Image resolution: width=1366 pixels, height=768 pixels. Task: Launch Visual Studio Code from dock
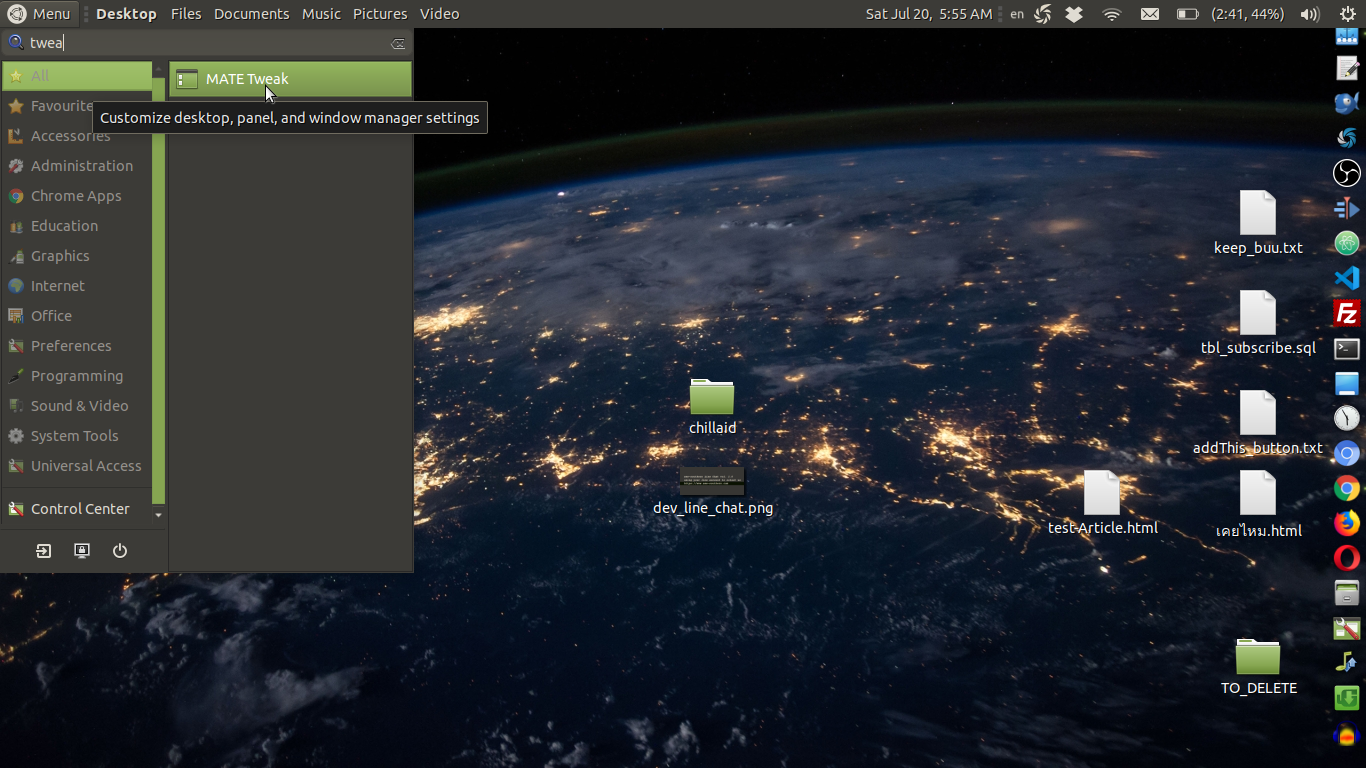pyautogui.click(x=1347, y=278)
